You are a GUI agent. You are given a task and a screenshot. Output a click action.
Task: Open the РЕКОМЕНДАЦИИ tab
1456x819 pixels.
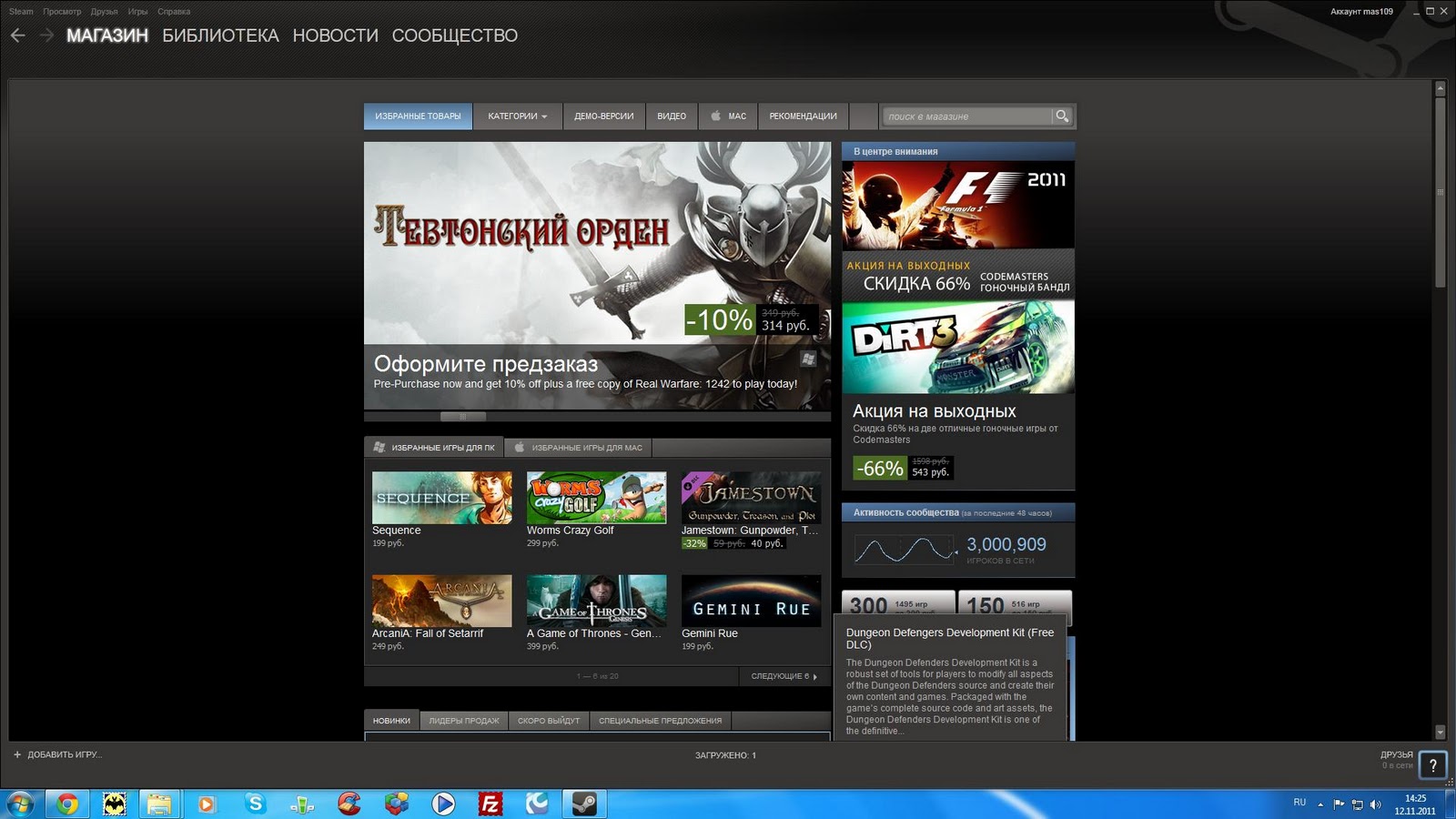(803, 116)
